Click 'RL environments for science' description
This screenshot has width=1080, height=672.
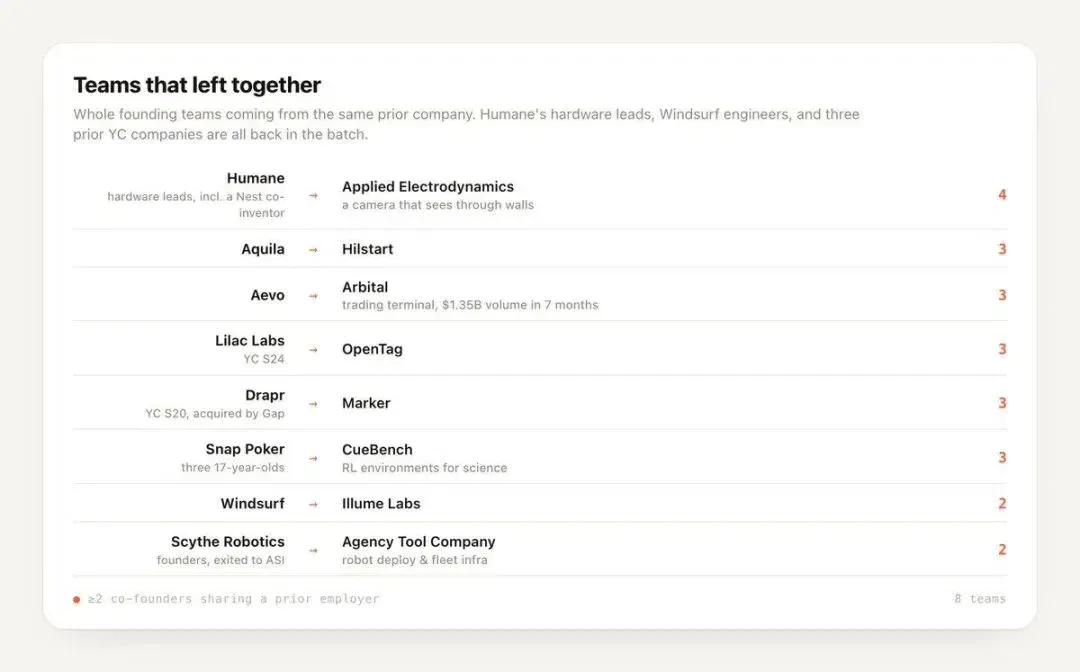pos(424,468)
